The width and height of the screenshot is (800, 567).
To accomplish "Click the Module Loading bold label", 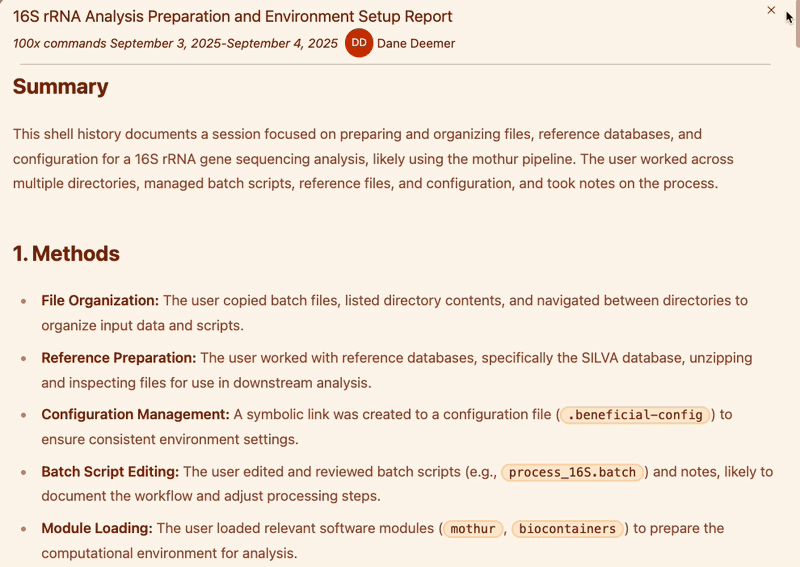I will 96,528.
